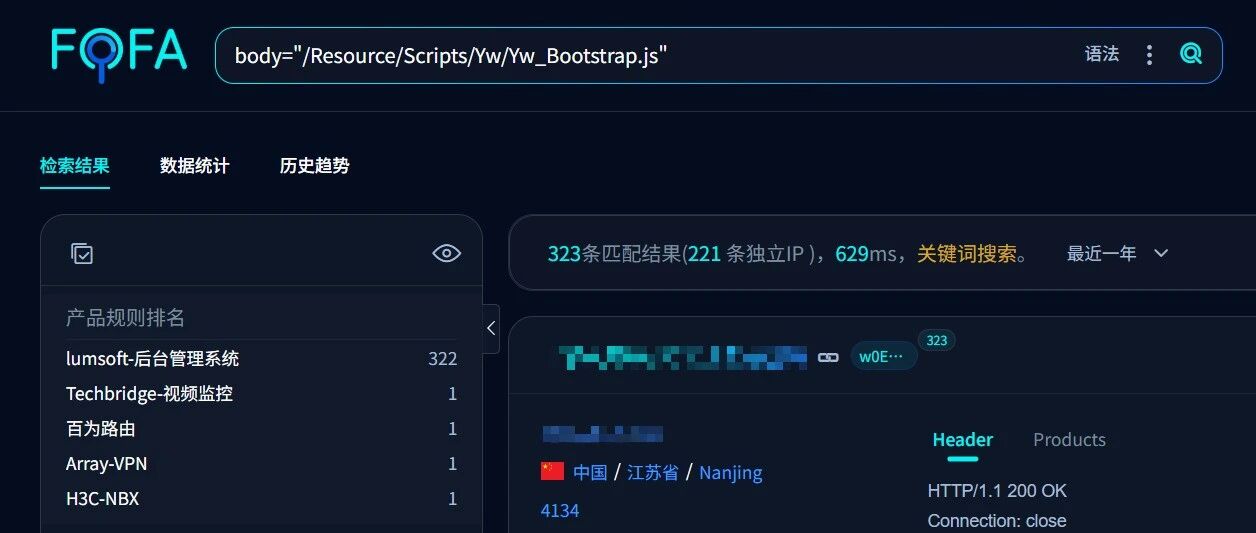Screen dimensions: 1256x533
Task: Switch to 数据统计 tab
Action: click(x=195, y=166)
